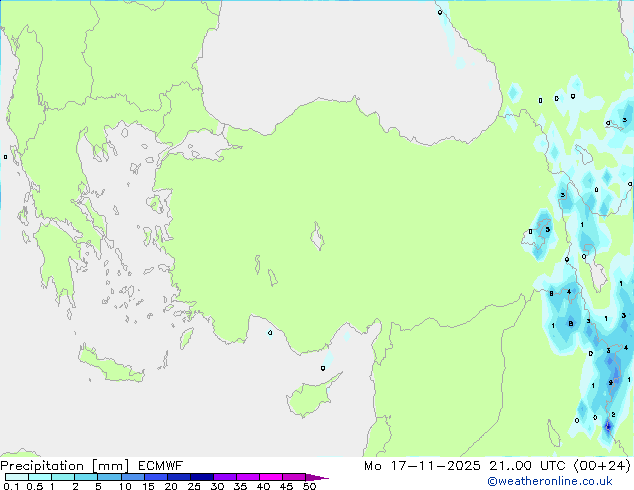The image size is (634, 490).
Task: Click the legend value "50"
Action: pos(310,486)
